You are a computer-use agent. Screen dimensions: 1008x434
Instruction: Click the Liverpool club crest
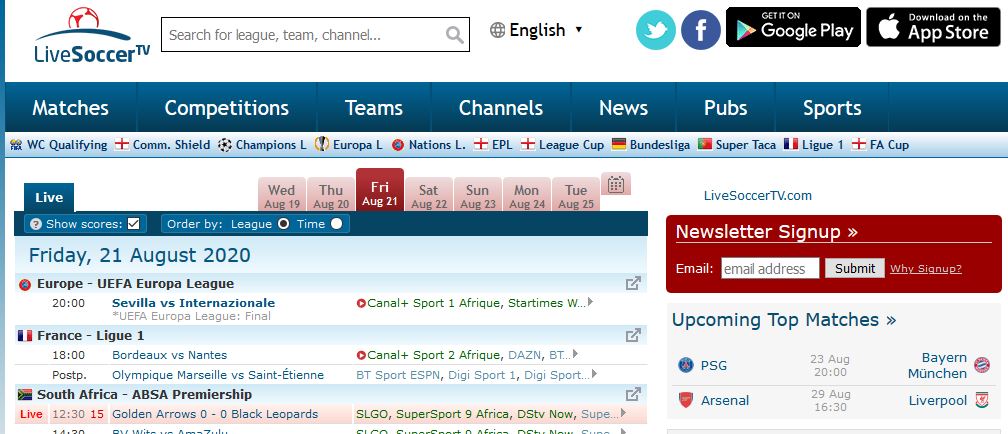pos(982,400)
